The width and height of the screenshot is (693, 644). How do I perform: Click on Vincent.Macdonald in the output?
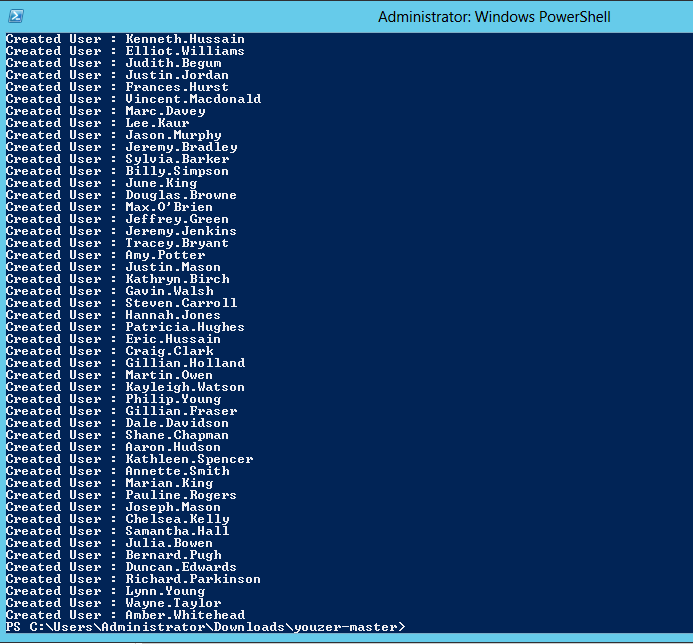click(192, 99)
